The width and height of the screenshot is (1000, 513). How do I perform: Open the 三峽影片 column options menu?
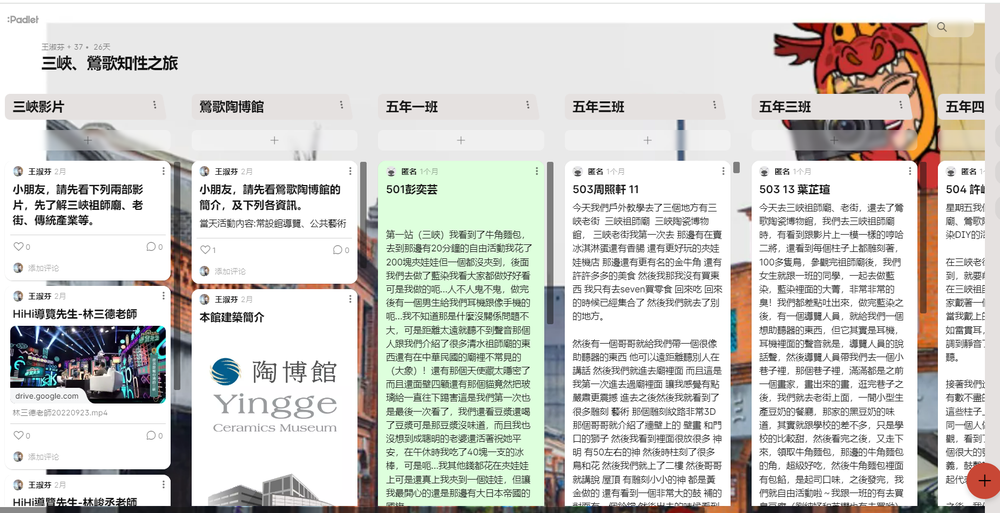[154, 105]
